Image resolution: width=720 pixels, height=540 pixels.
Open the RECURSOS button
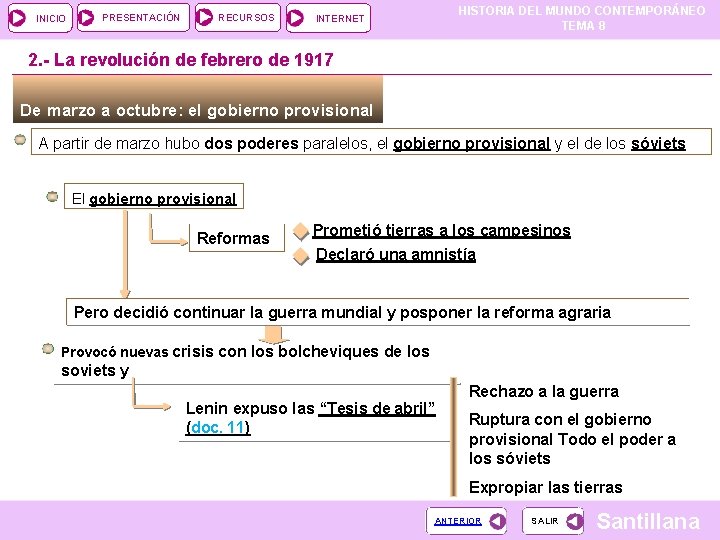coord(237,18)
